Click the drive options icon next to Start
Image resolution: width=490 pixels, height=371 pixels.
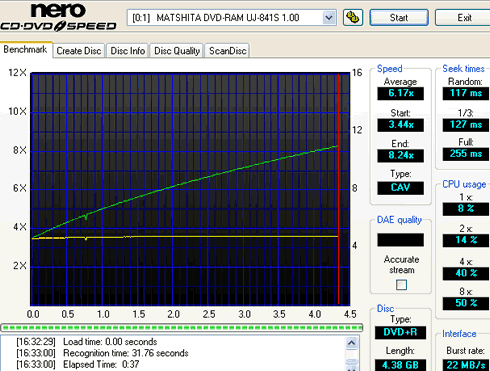pos(353,17)
